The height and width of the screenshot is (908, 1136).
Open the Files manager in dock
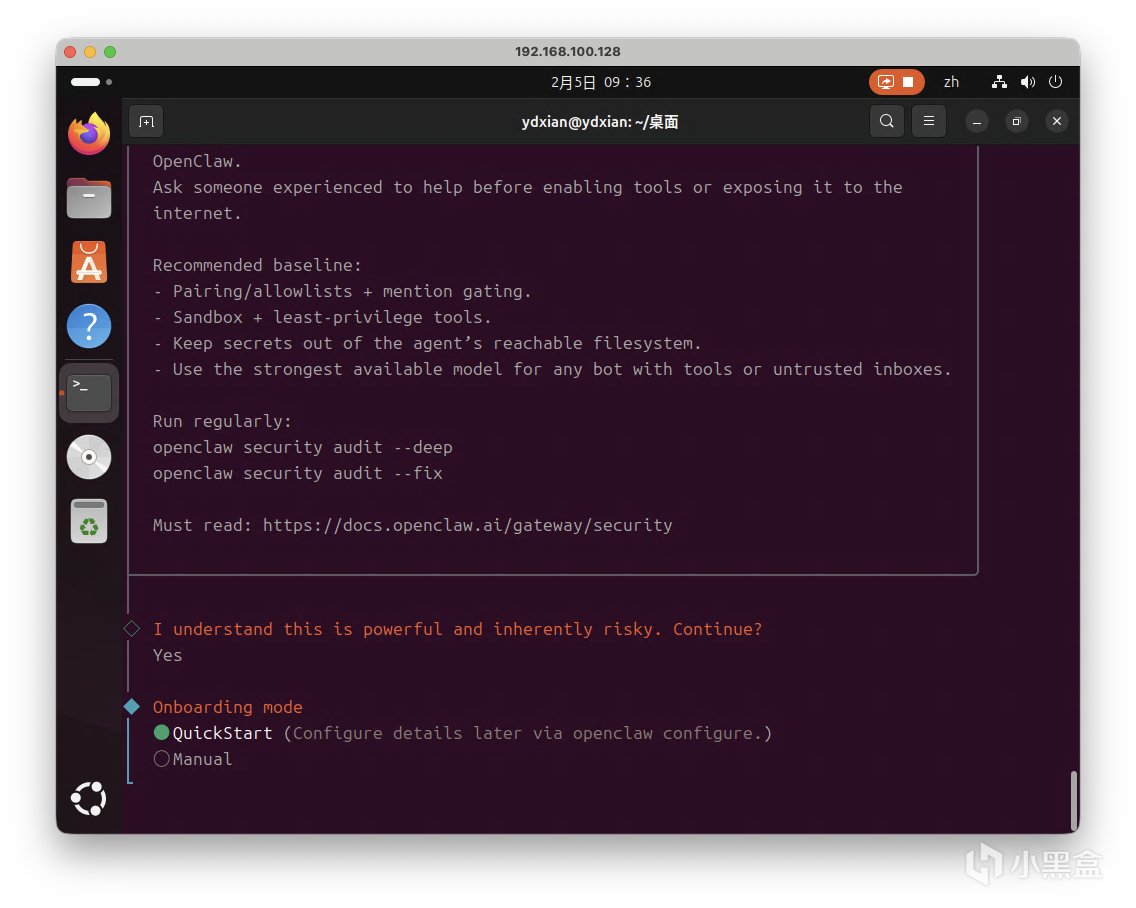click(x=89, y=198)
